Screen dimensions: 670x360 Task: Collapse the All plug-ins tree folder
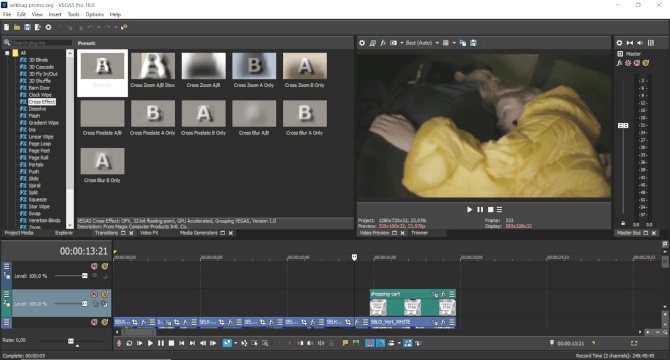click(x=7, y=53)
